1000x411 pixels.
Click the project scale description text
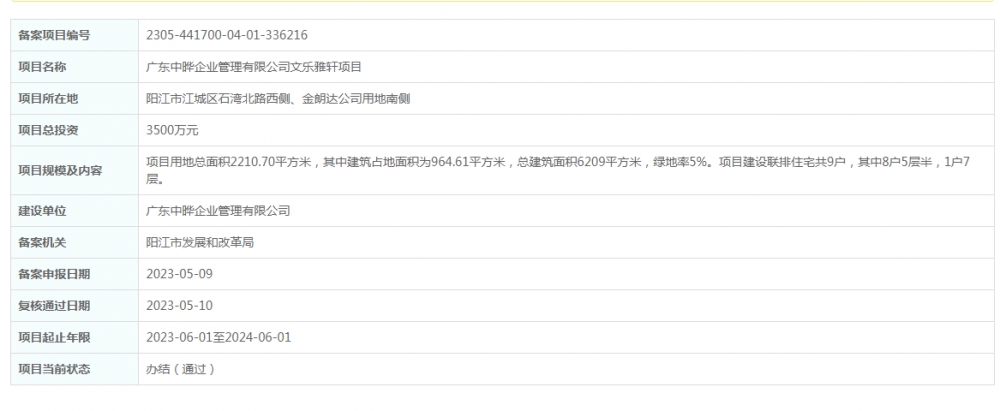pos(558,170)
